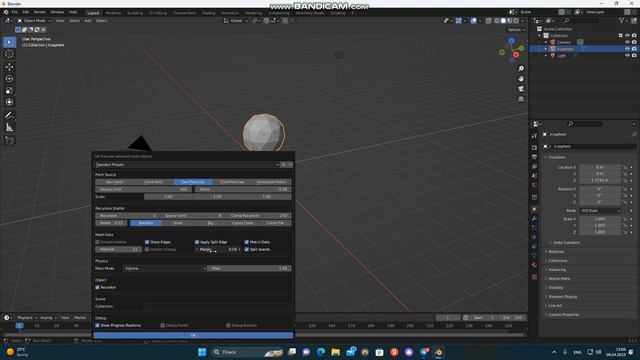
Task: Select the Rotate tool in left toolbar
Action: point(9,78)
